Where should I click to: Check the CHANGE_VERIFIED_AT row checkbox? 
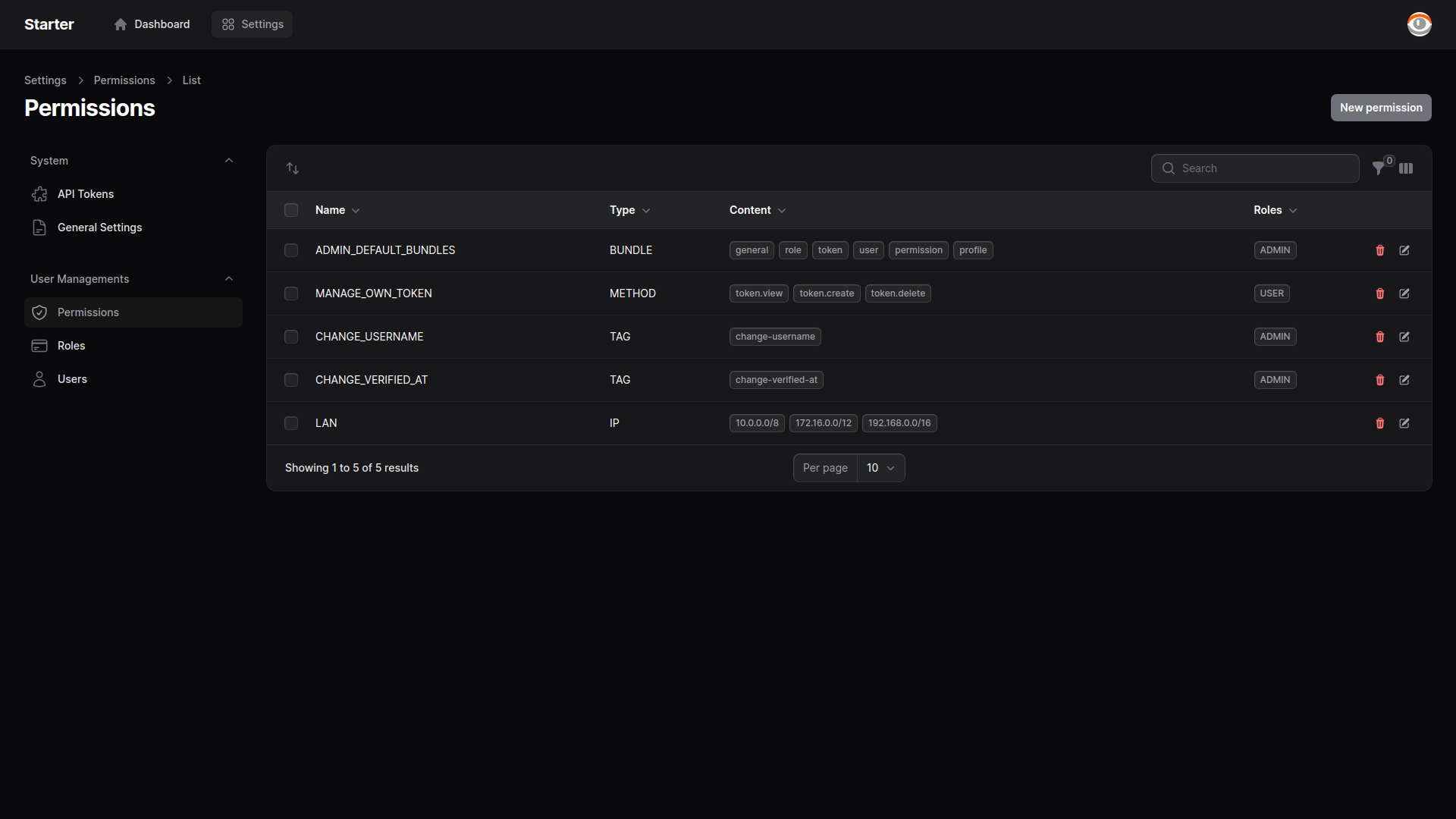click(x=291, y=380)
